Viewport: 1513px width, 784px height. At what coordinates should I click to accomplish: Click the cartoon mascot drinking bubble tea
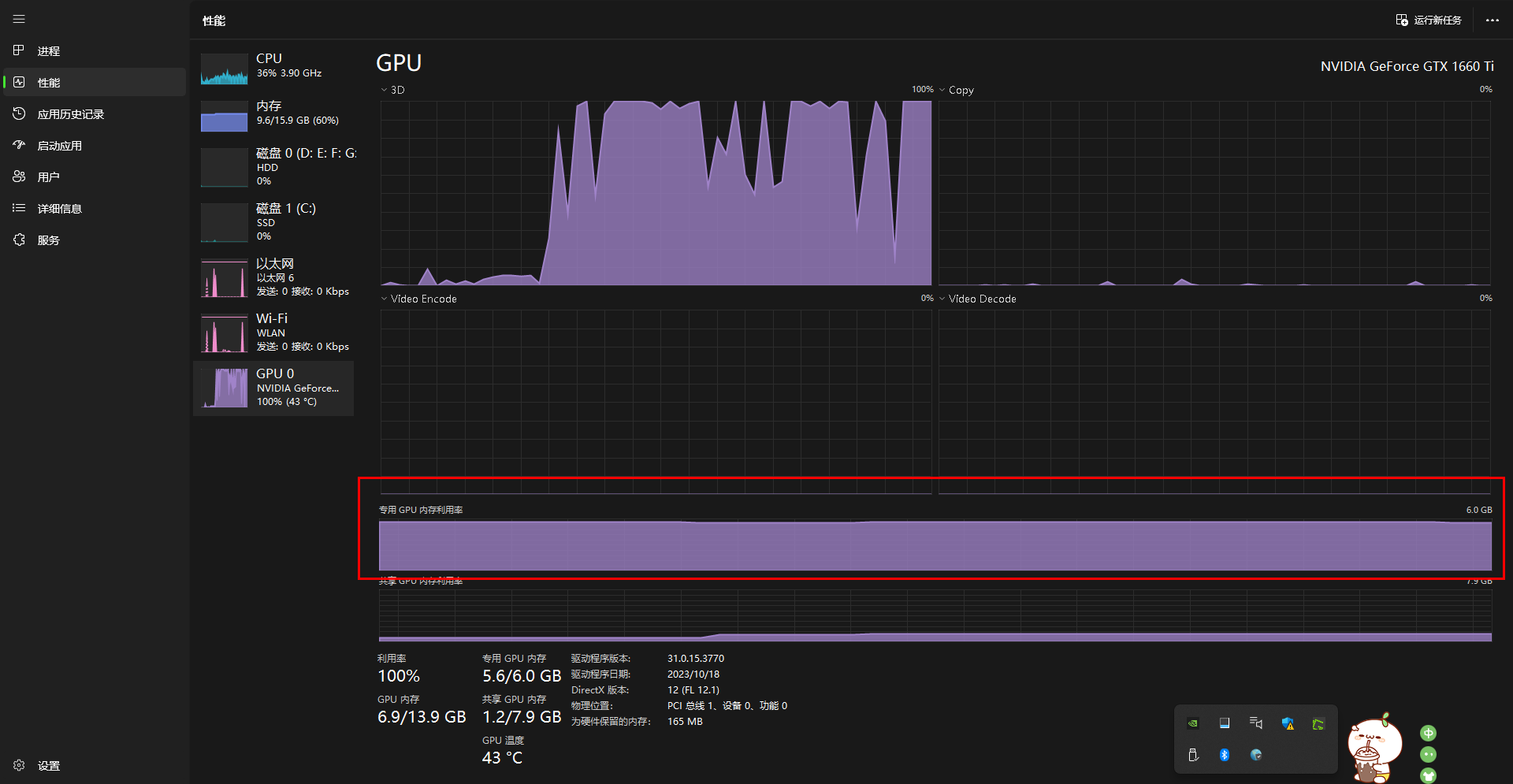point(1374,749)
